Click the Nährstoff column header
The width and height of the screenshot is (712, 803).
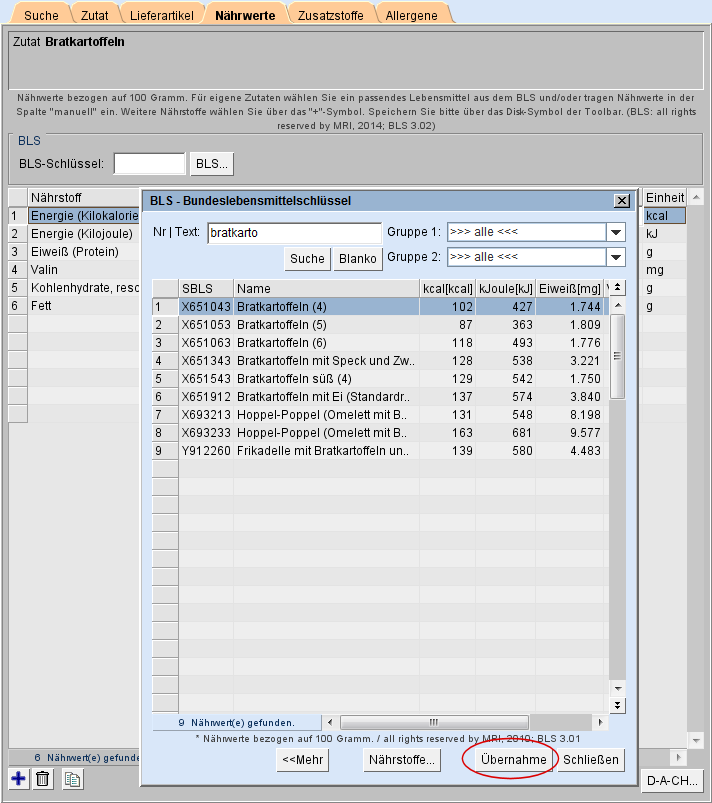(84, 198)
